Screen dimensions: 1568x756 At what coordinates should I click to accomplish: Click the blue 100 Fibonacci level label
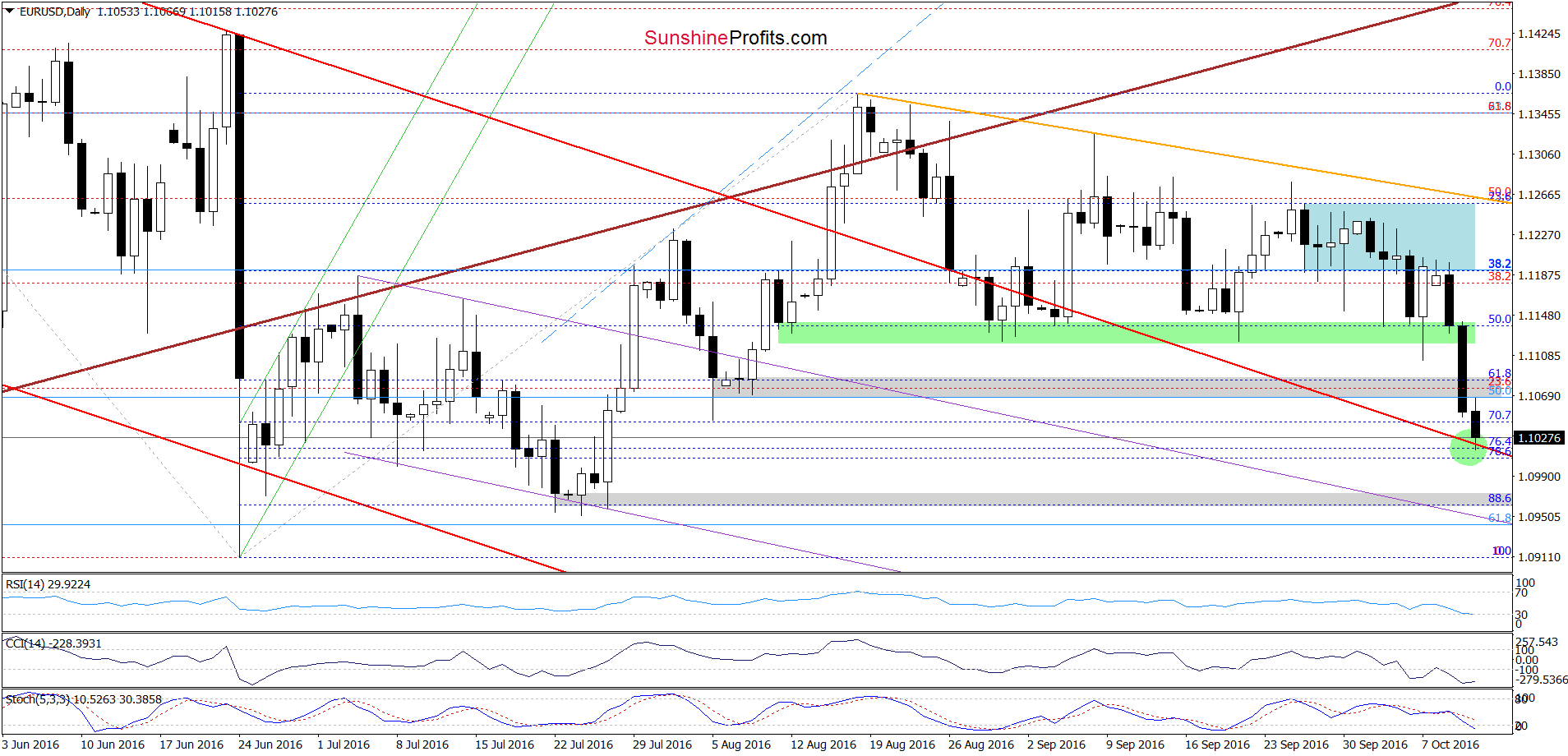(x=1502, y=551)
